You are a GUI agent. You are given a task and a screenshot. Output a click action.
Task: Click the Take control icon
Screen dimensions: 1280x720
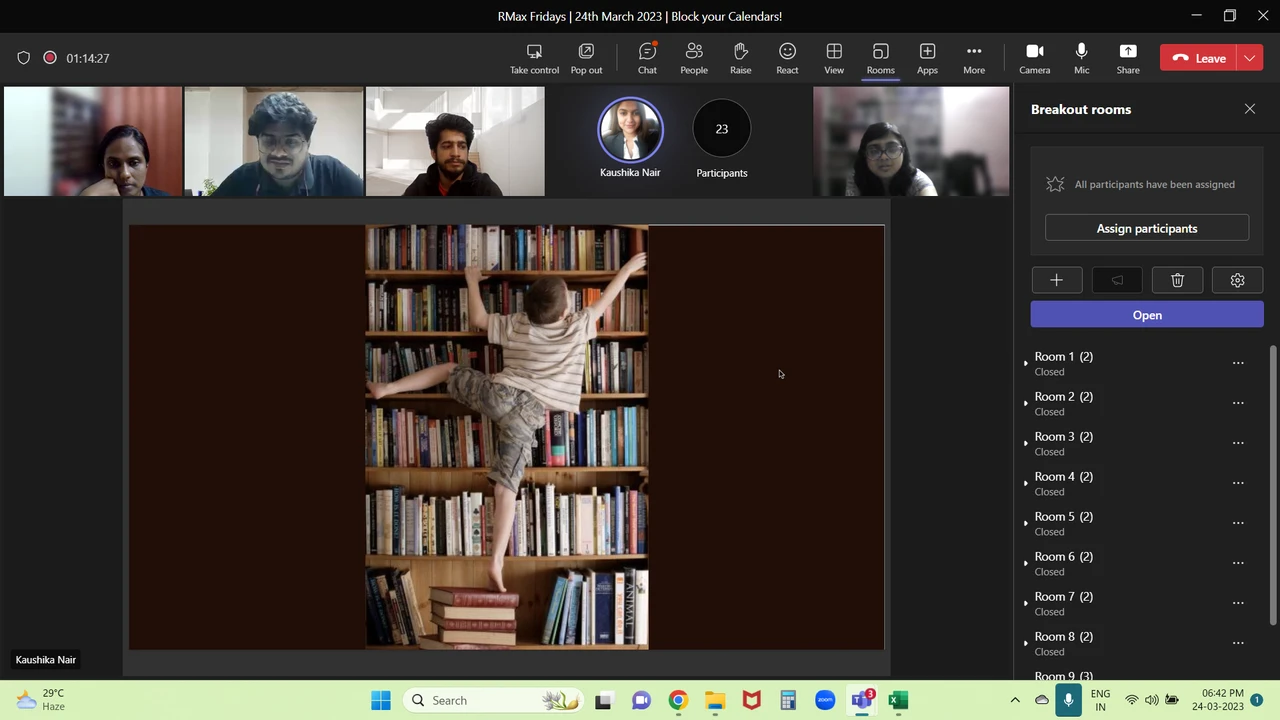[x=534, y=58]
